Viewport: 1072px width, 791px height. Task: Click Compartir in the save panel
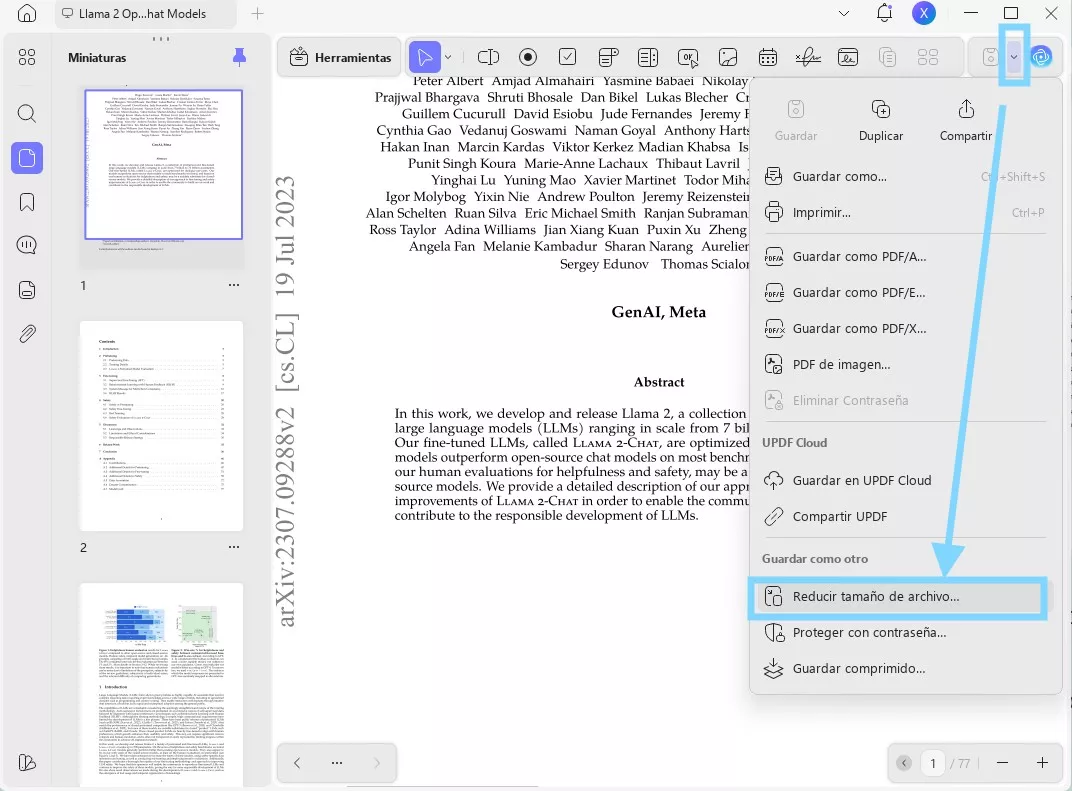point(965,121)
